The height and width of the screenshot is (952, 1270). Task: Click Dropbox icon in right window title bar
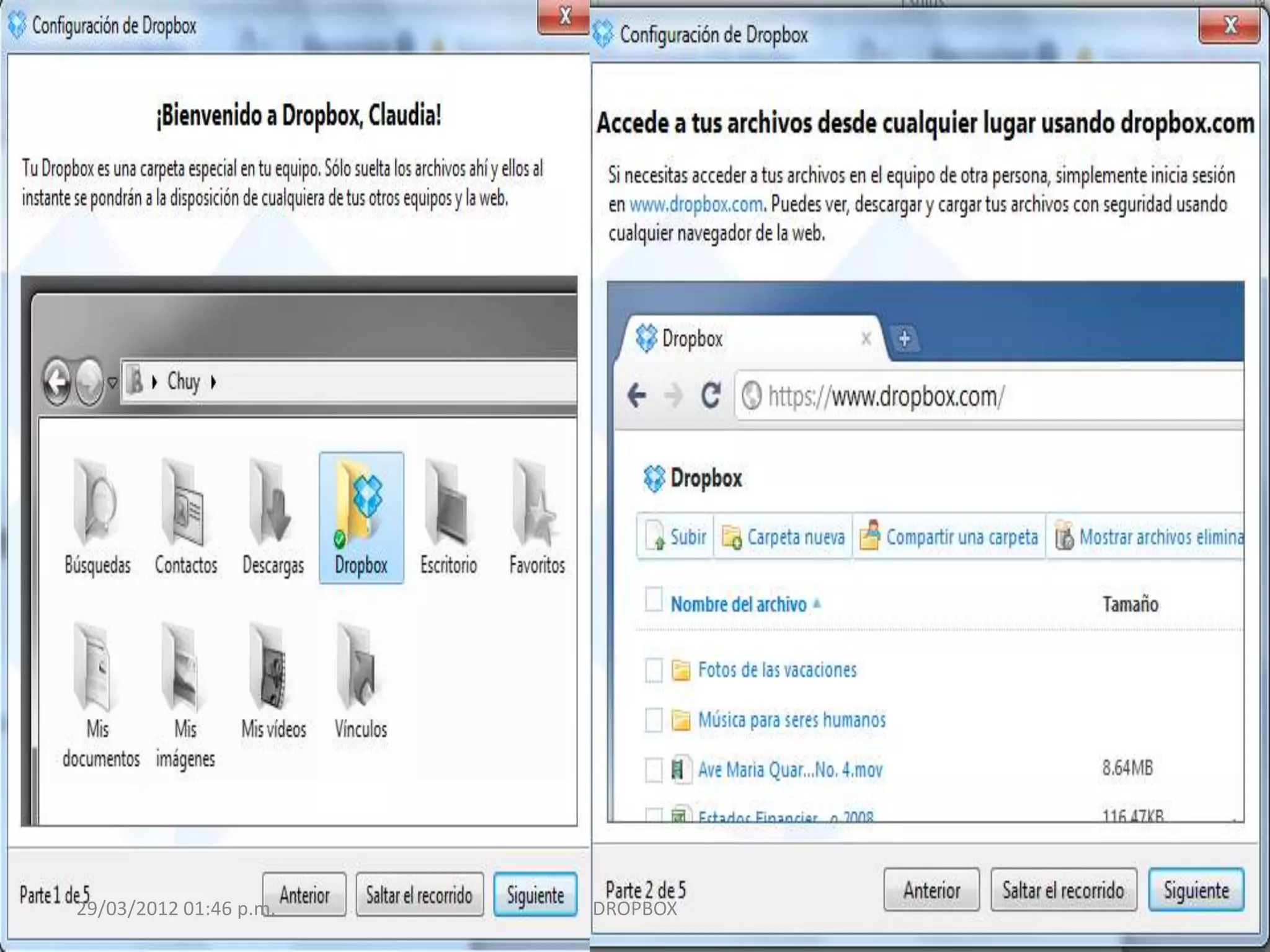602,33
